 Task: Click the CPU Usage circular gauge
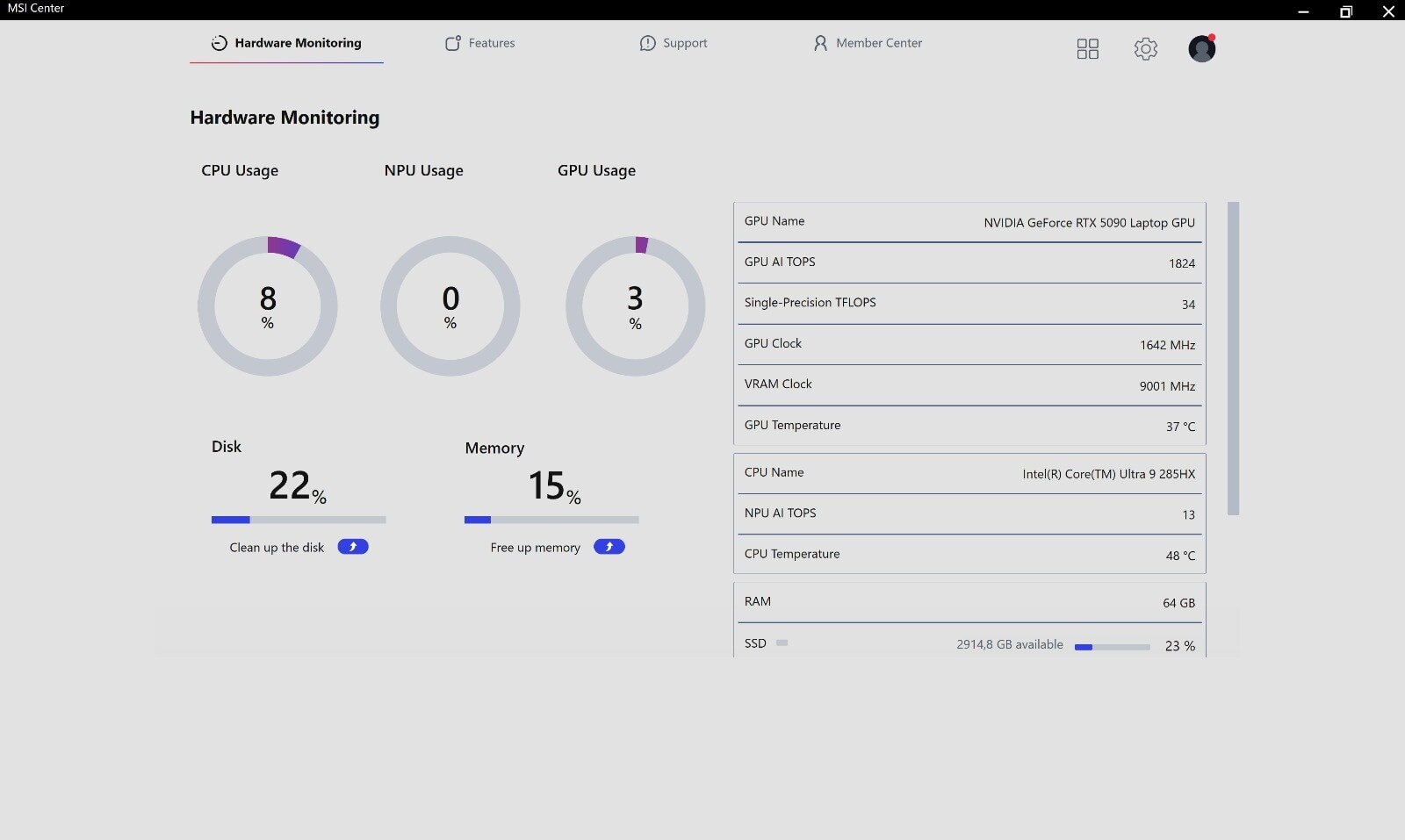coord(268,305)
